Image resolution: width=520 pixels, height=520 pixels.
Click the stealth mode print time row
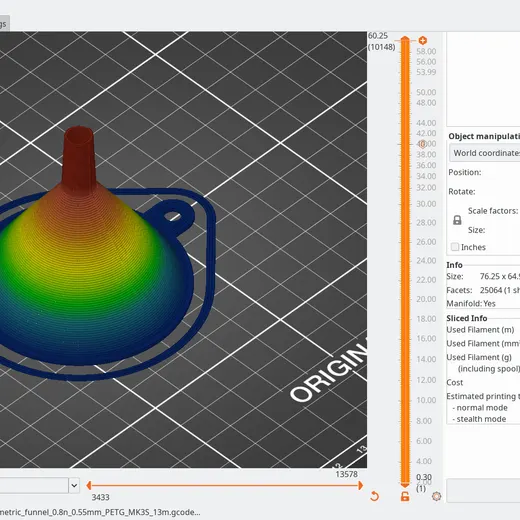(x=479, y=419)
